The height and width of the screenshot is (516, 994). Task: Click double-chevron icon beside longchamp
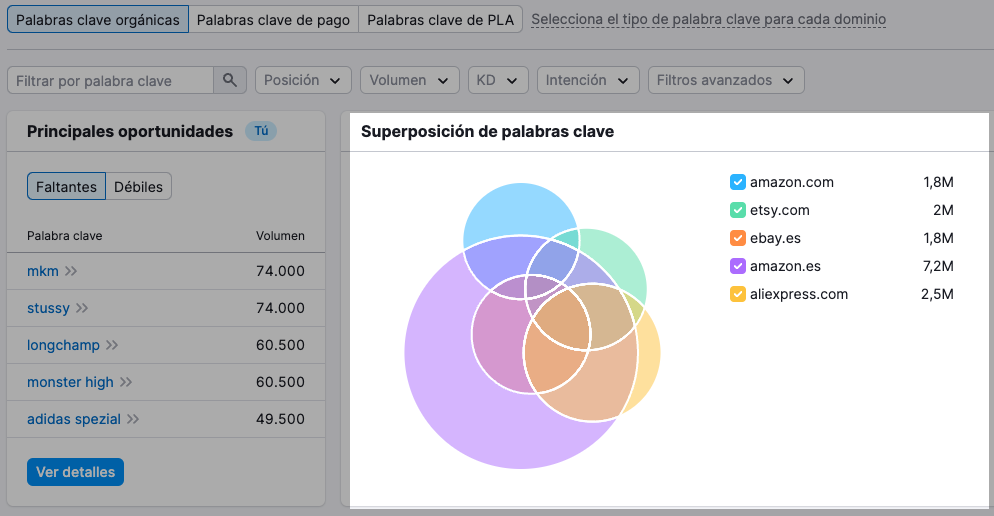coord(112,345)
